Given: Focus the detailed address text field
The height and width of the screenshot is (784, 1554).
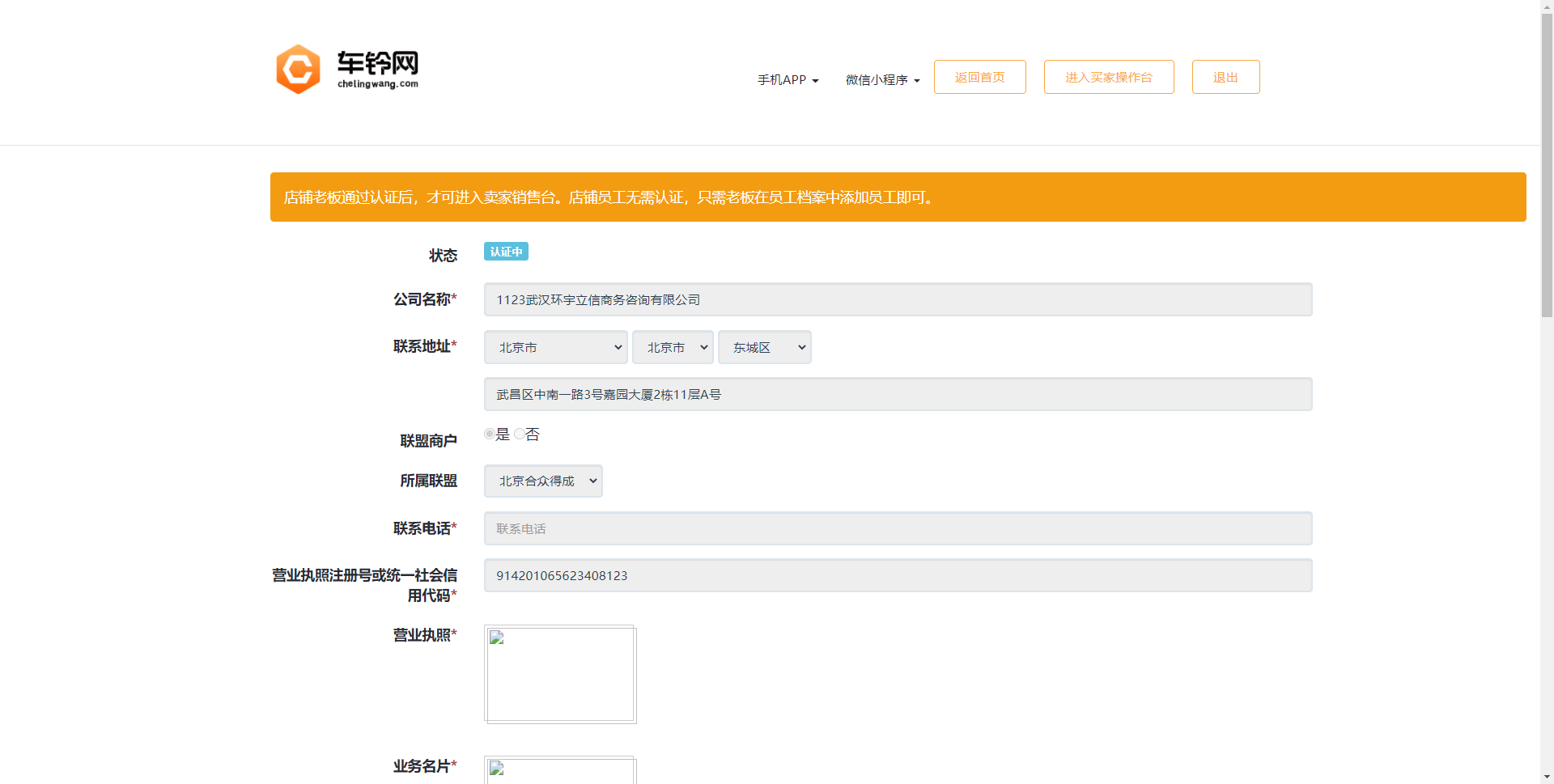Looking at the screenshot, I should 898,394.
